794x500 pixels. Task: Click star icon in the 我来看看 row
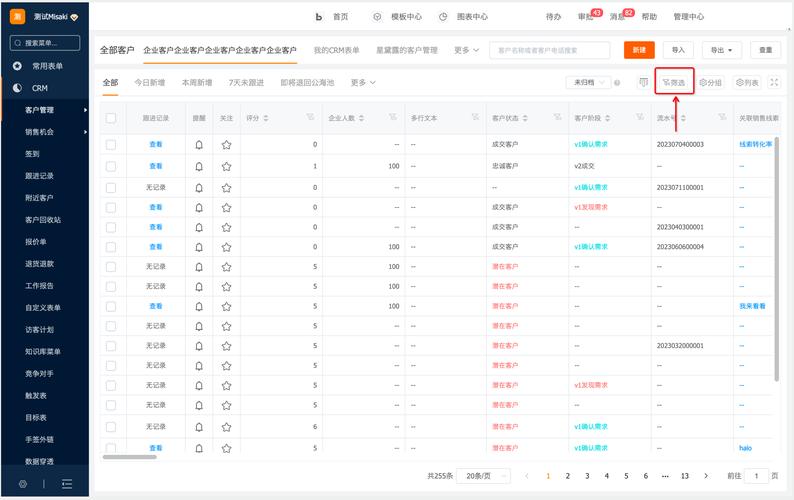click(x=226, y=306)
